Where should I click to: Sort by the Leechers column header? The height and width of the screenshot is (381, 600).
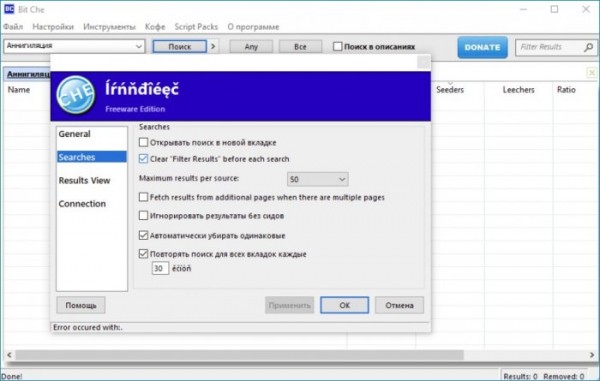(518, 90)
